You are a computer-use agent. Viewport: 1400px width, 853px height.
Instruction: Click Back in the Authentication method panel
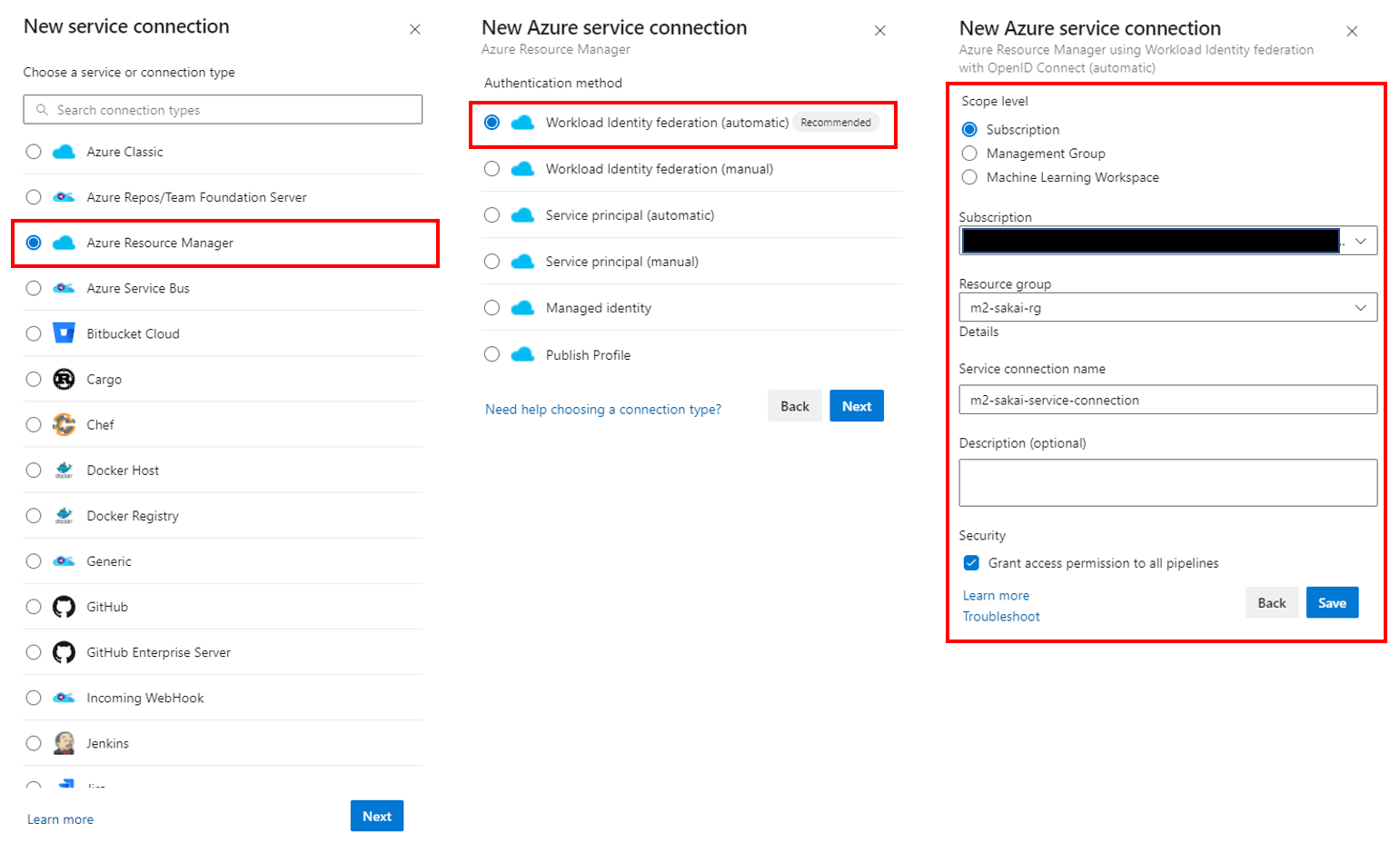[x=795, y=406]
